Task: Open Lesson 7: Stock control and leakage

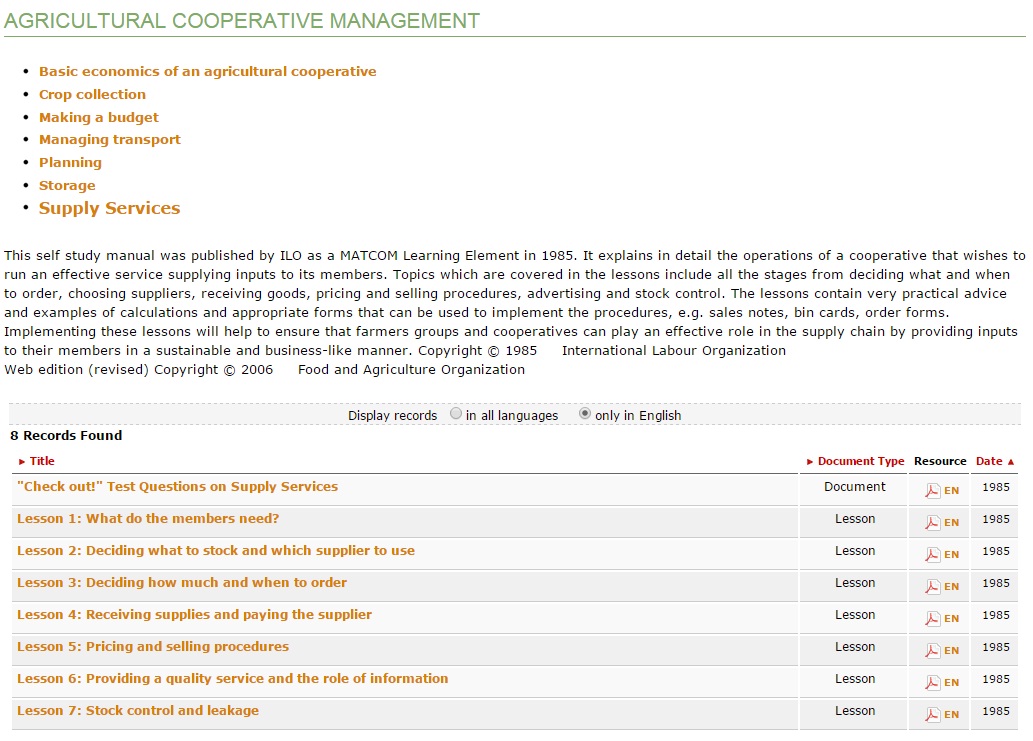Action: [x=137, y=710]
